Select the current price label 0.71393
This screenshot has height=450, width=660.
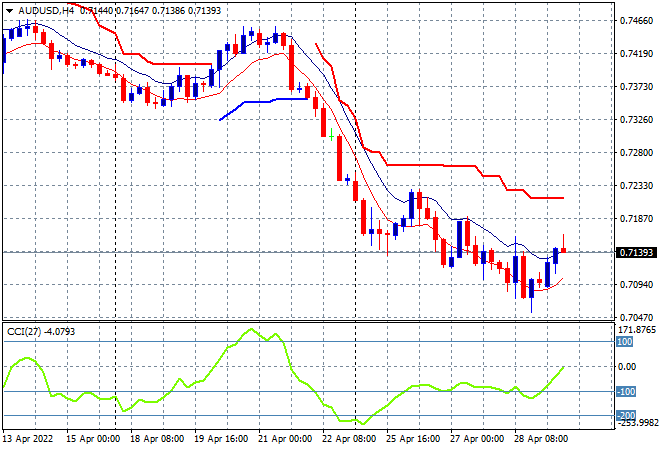[x=636, y=253]
